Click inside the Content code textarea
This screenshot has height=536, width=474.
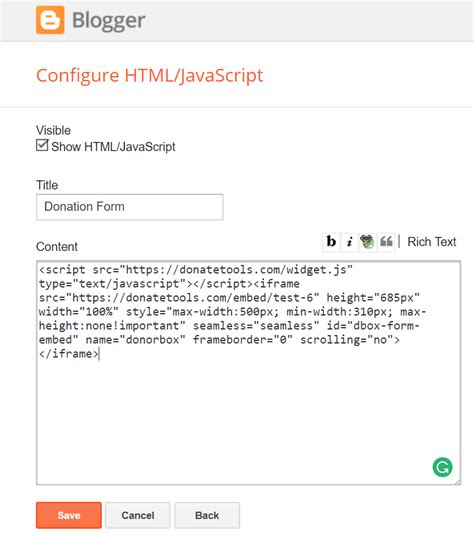coord(248,373)
